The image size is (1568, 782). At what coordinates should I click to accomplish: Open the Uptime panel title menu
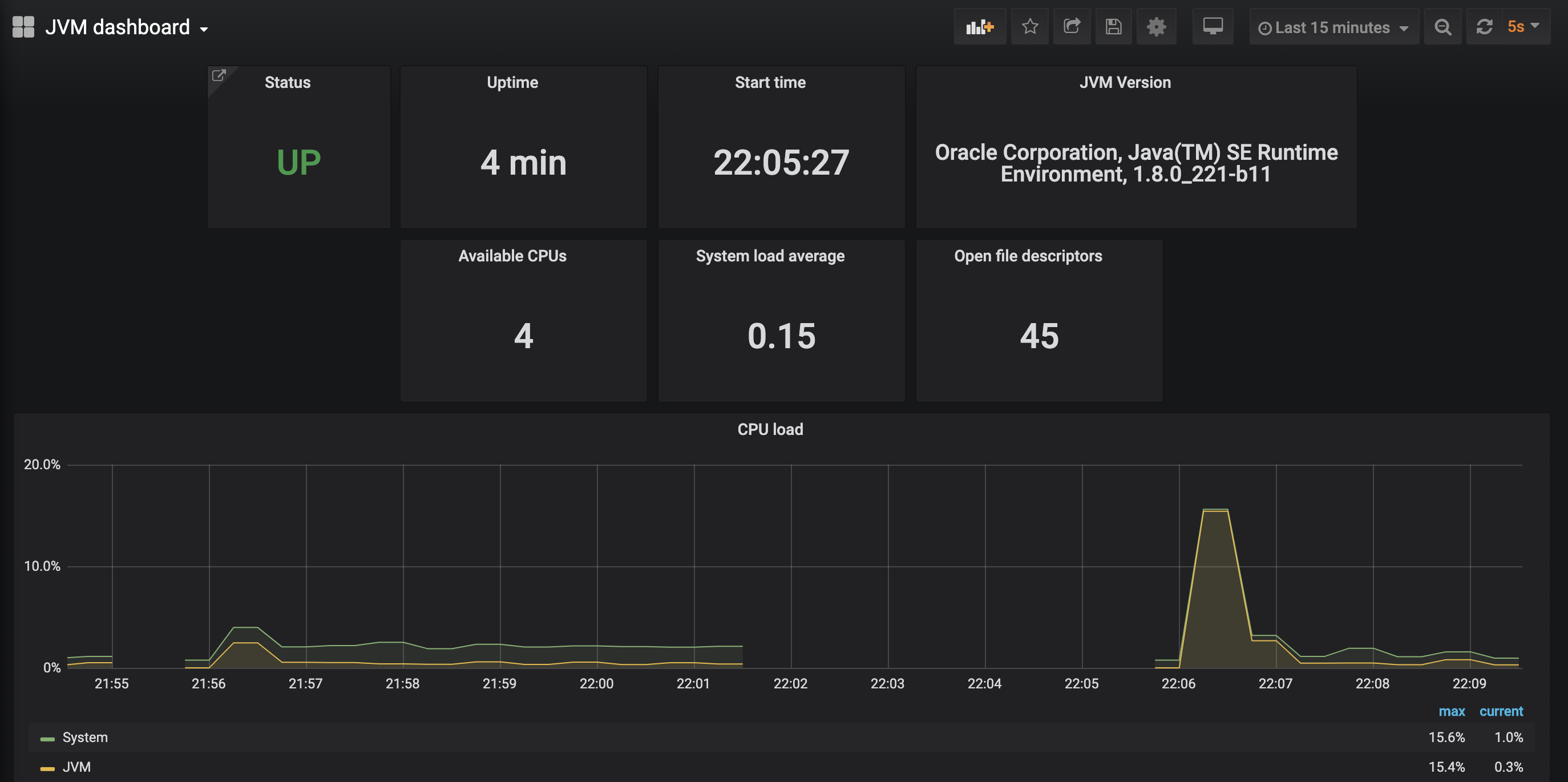512,82
